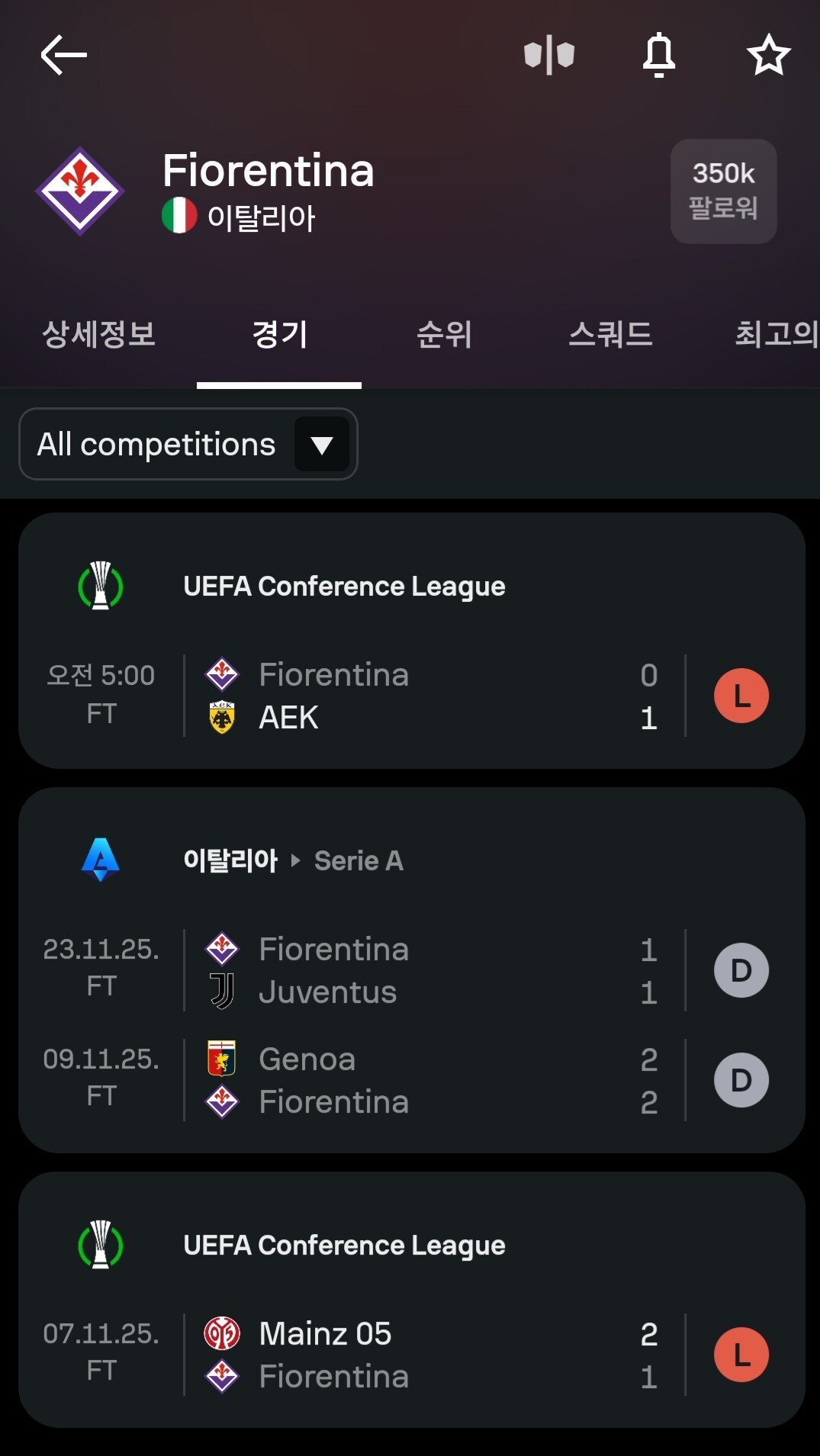Screen dimensions: 820x1456
Task: Tap the Fiorentina club crest logo
Action: pos(80,191)
